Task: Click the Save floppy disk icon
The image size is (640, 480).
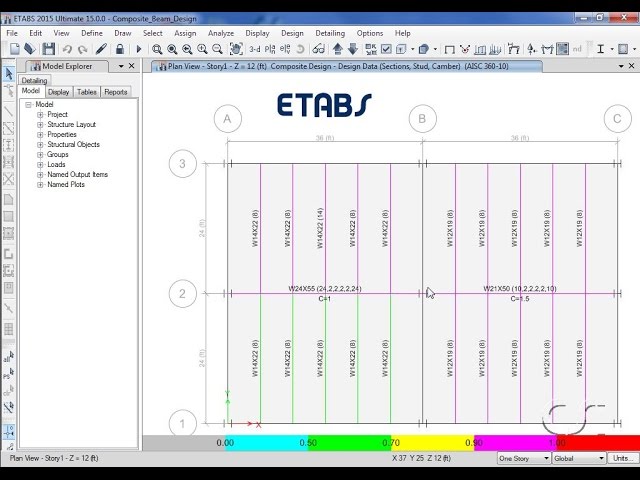Action: 49,49
